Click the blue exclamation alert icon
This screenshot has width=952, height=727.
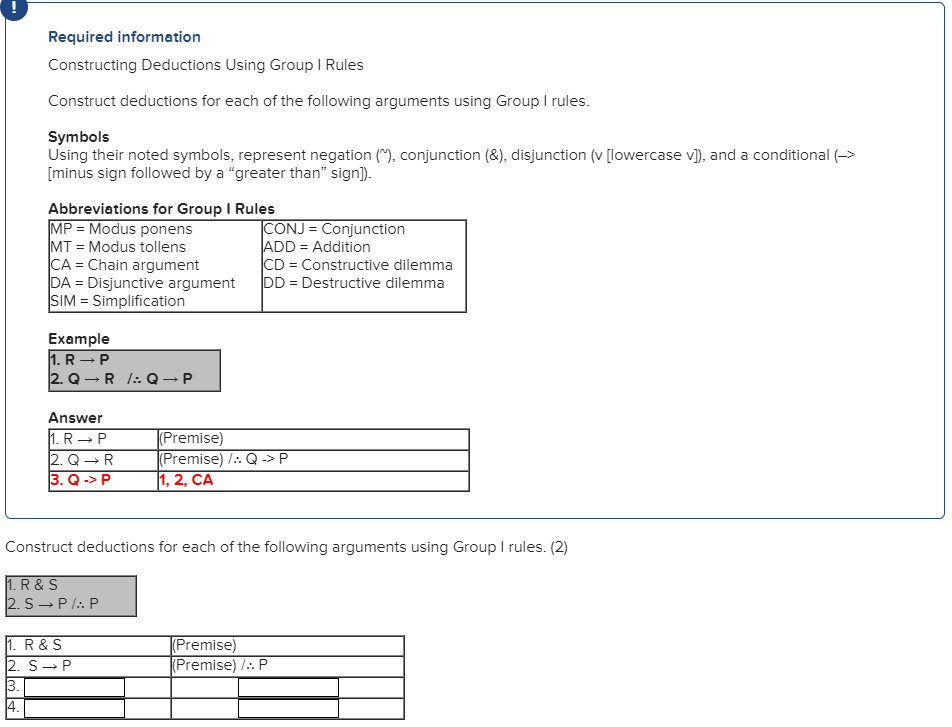click(x=13, y=9)
